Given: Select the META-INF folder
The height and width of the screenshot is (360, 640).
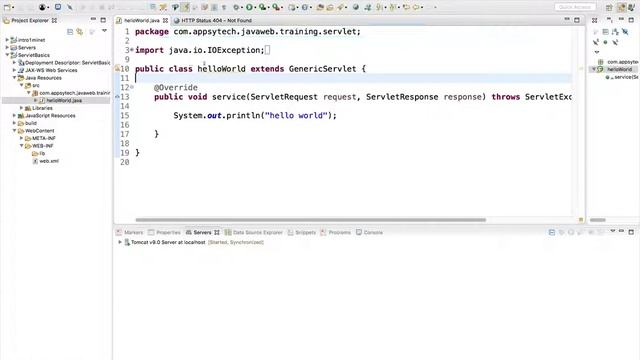Looking at the screenshot, I should coord(44,138).
